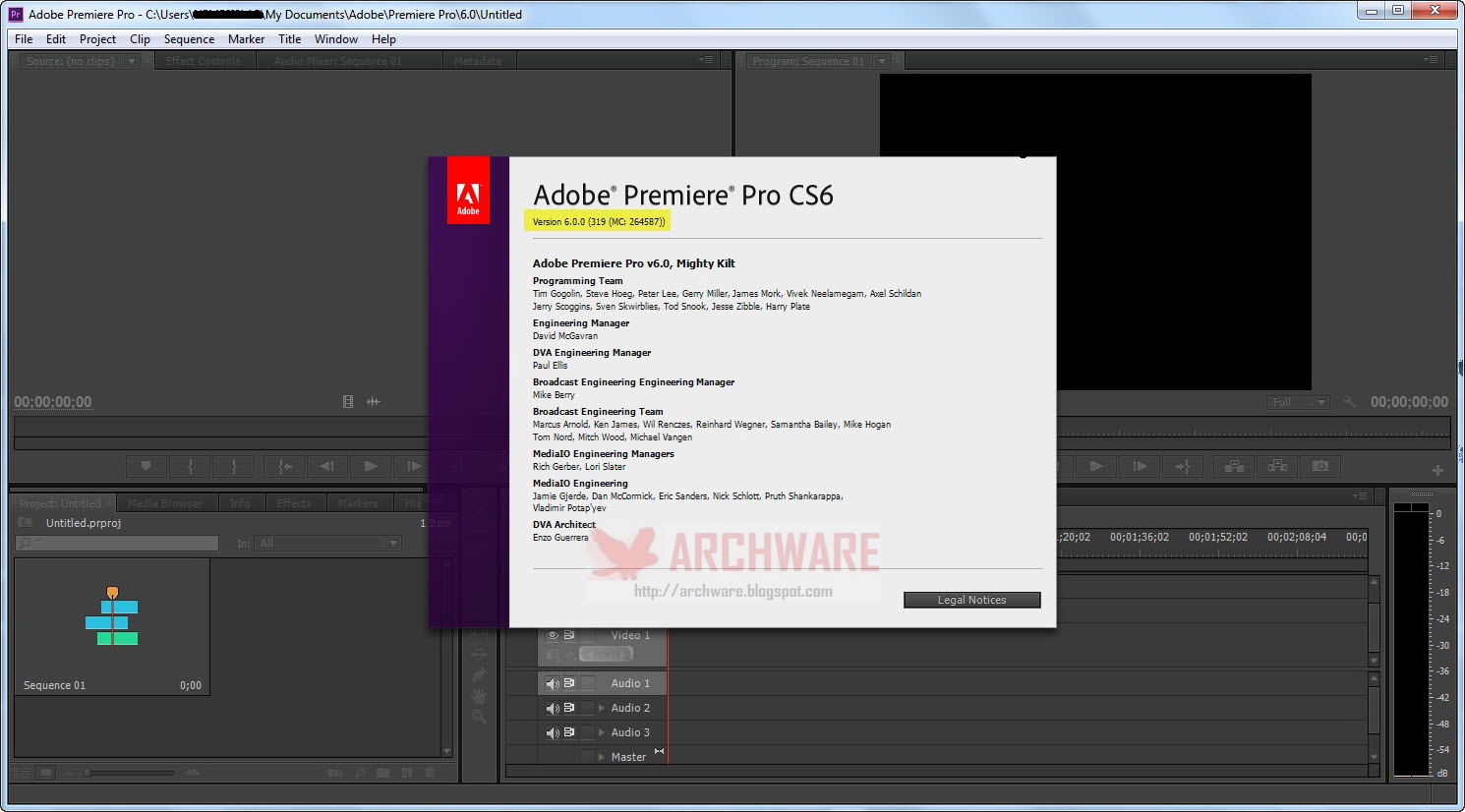
Task: Open the Program monitor button editor plus
Action: click(1437, 470)
